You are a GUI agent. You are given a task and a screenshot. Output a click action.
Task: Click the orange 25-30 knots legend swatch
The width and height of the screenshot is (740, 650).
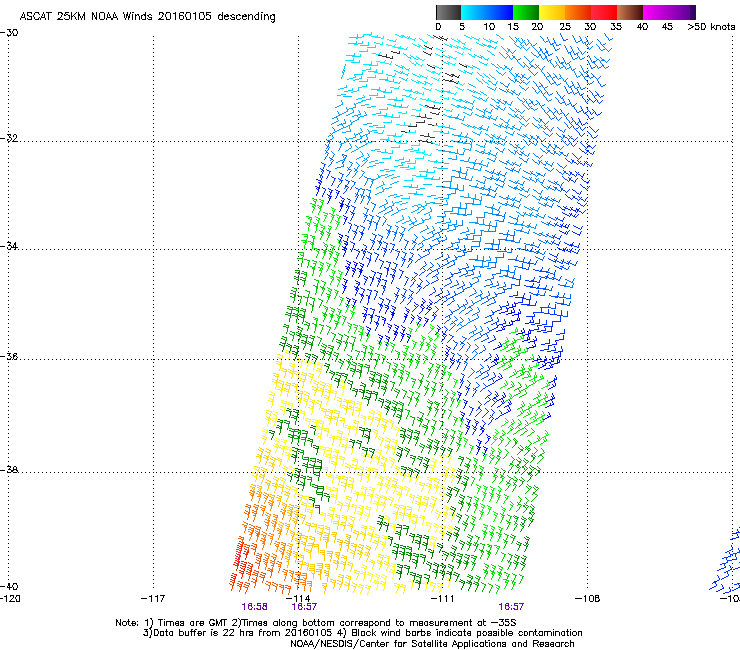(578, 12)
